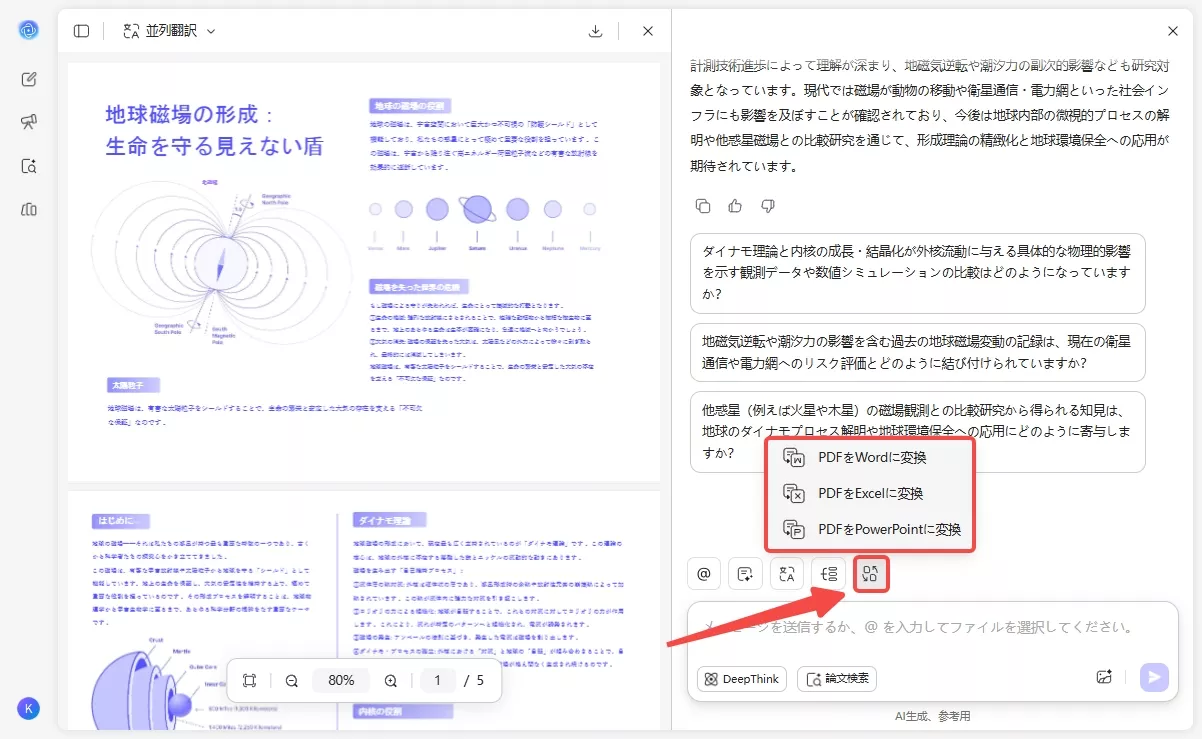Viewport: 1202px width, 739px height.
Task: Open the user avatar K
Action: [28, 708]
